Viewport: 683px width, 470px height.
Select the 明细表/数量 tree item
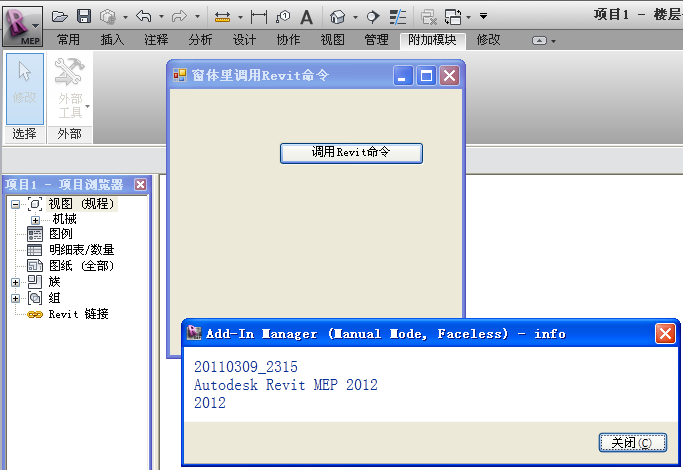[81, 250]
